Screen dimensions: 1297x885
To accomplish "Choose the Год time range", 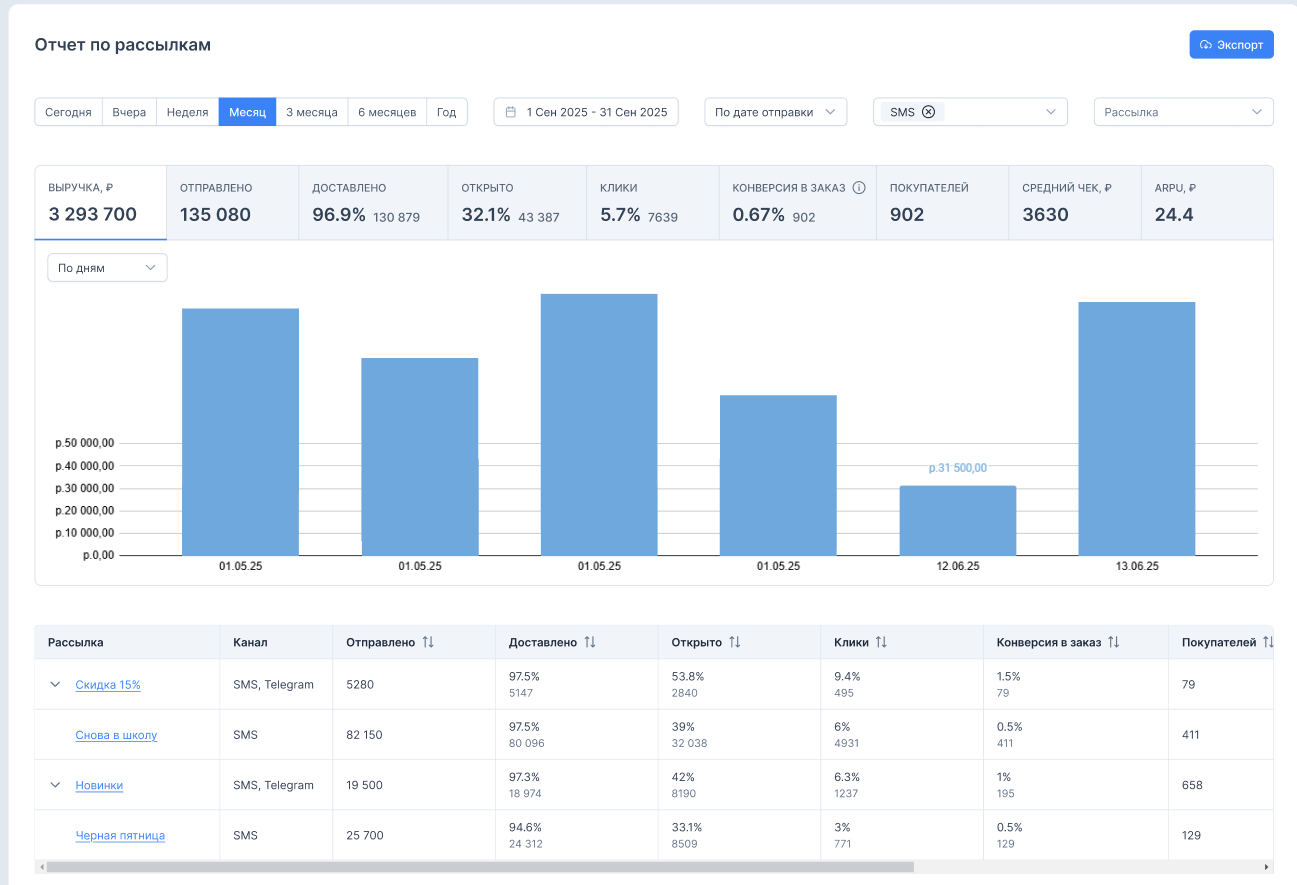I will tap(447, 112).
